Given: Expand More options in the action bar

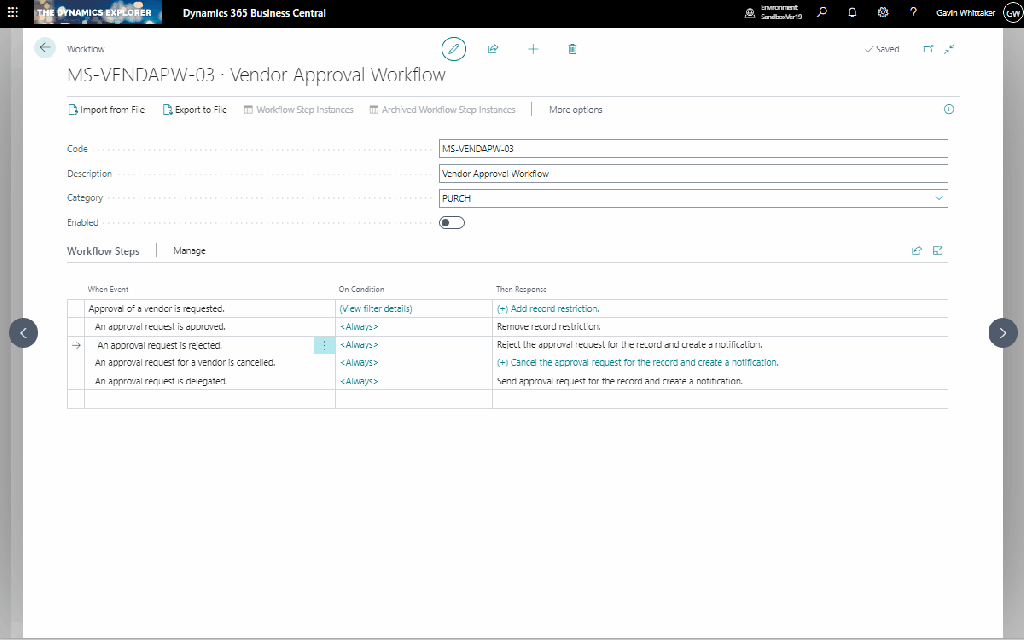Looking at the screenshot, I should point(575,109).
